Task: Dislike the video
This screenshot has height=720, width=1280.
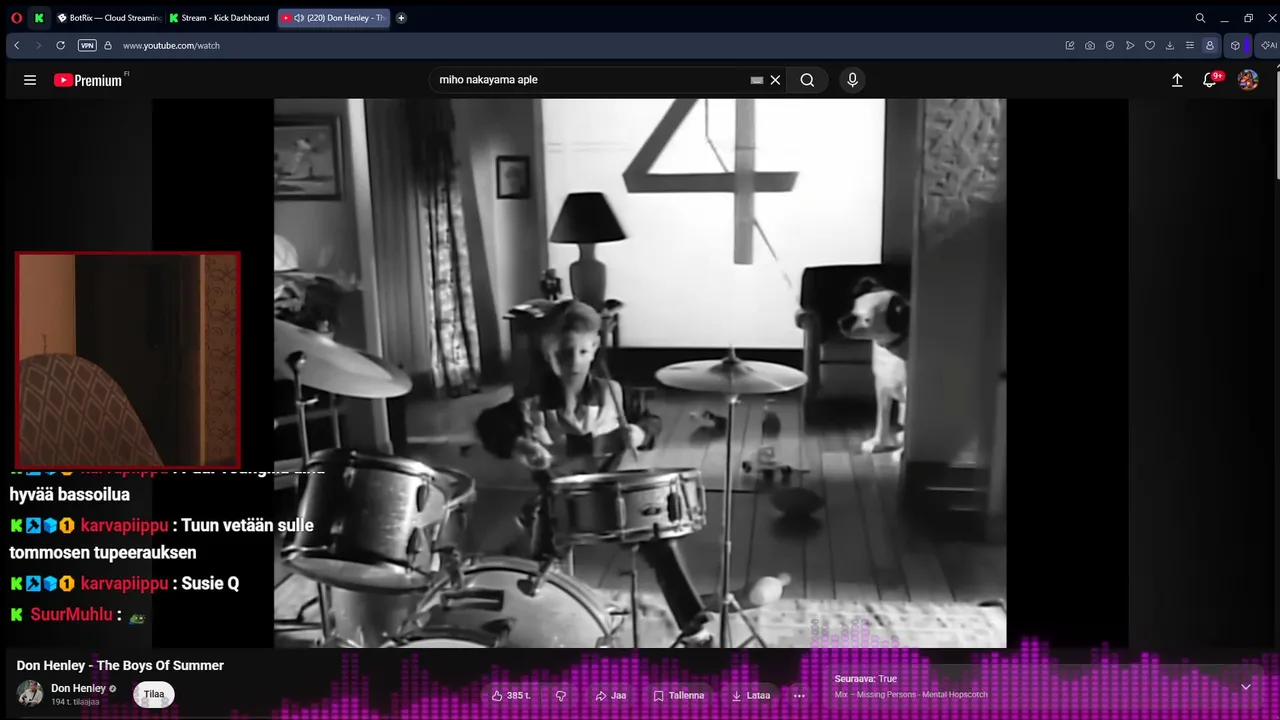Action: pos(561,695)
